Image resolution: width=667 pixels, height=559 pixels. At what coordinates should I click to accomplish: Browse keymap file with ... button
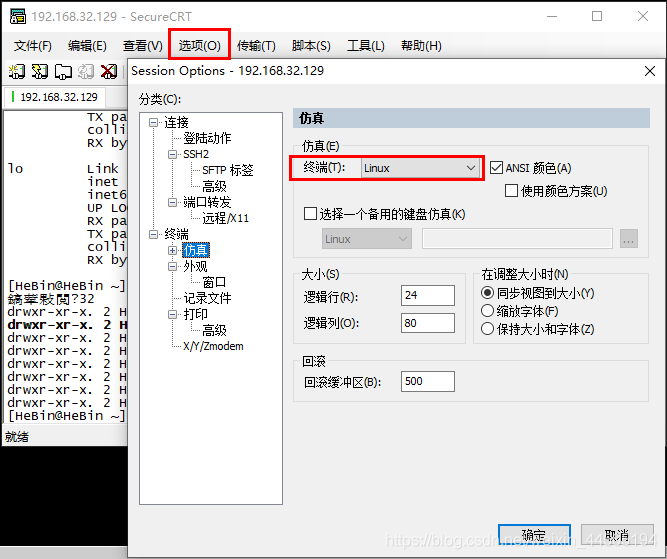tap(629, 239)
